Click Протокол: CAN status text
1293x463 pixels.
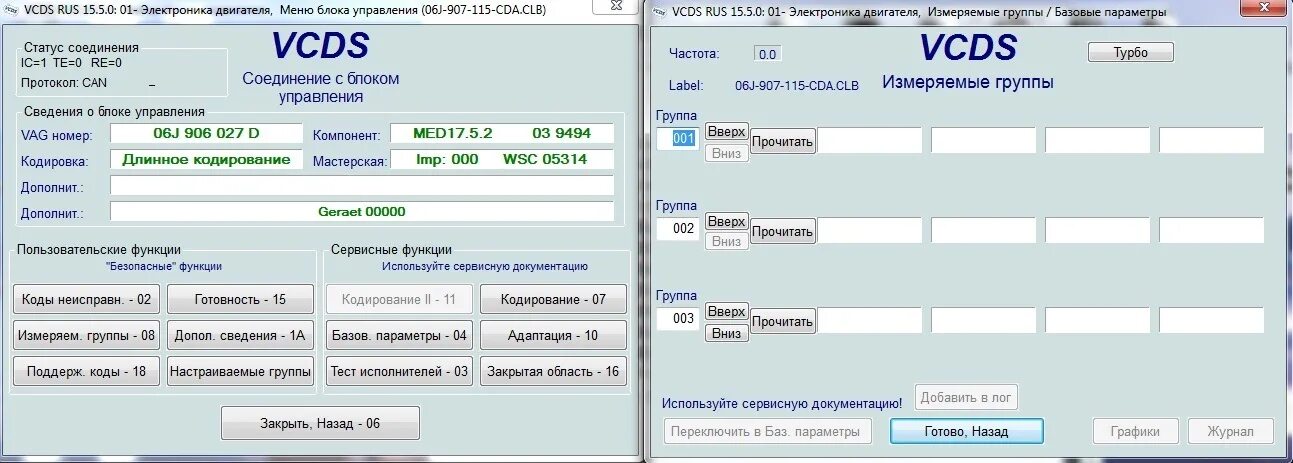click(64, 82)
